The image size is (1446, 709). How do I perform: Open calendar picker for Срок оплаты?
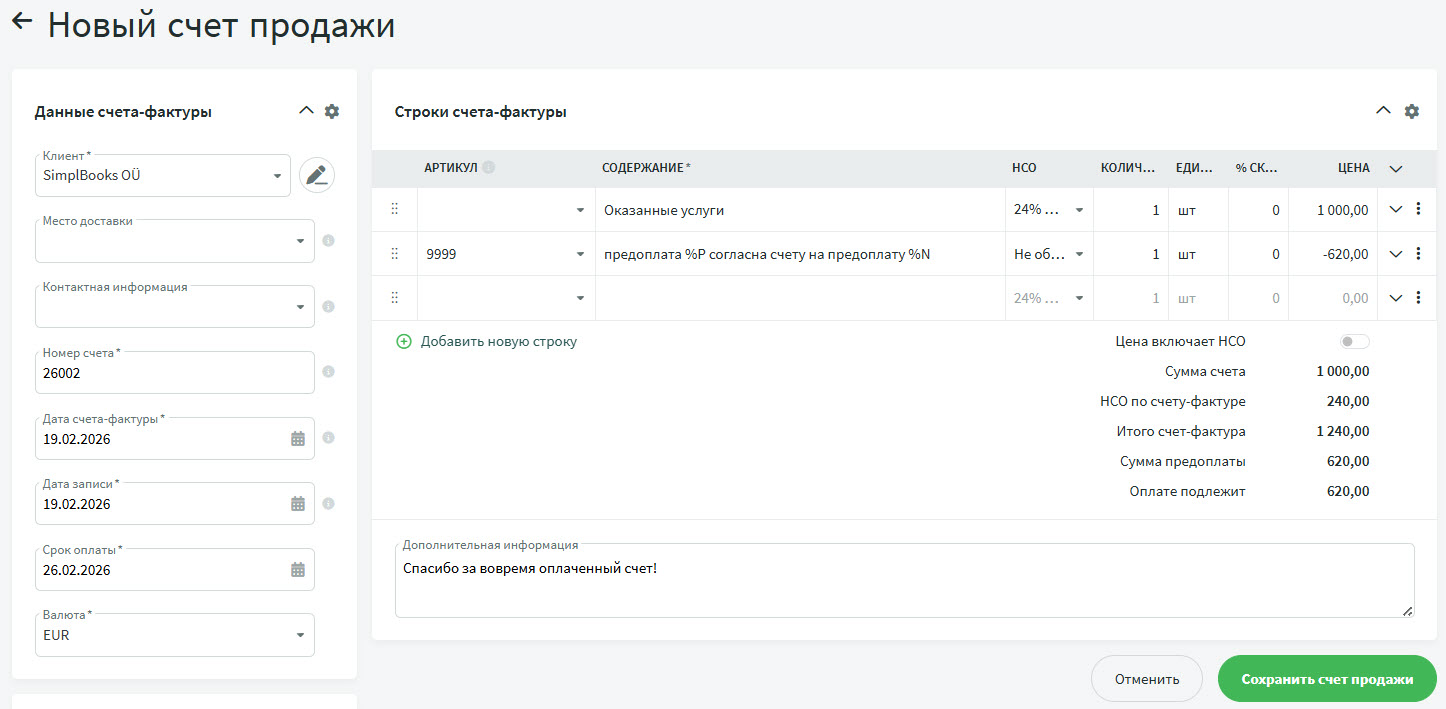(298, 569)
